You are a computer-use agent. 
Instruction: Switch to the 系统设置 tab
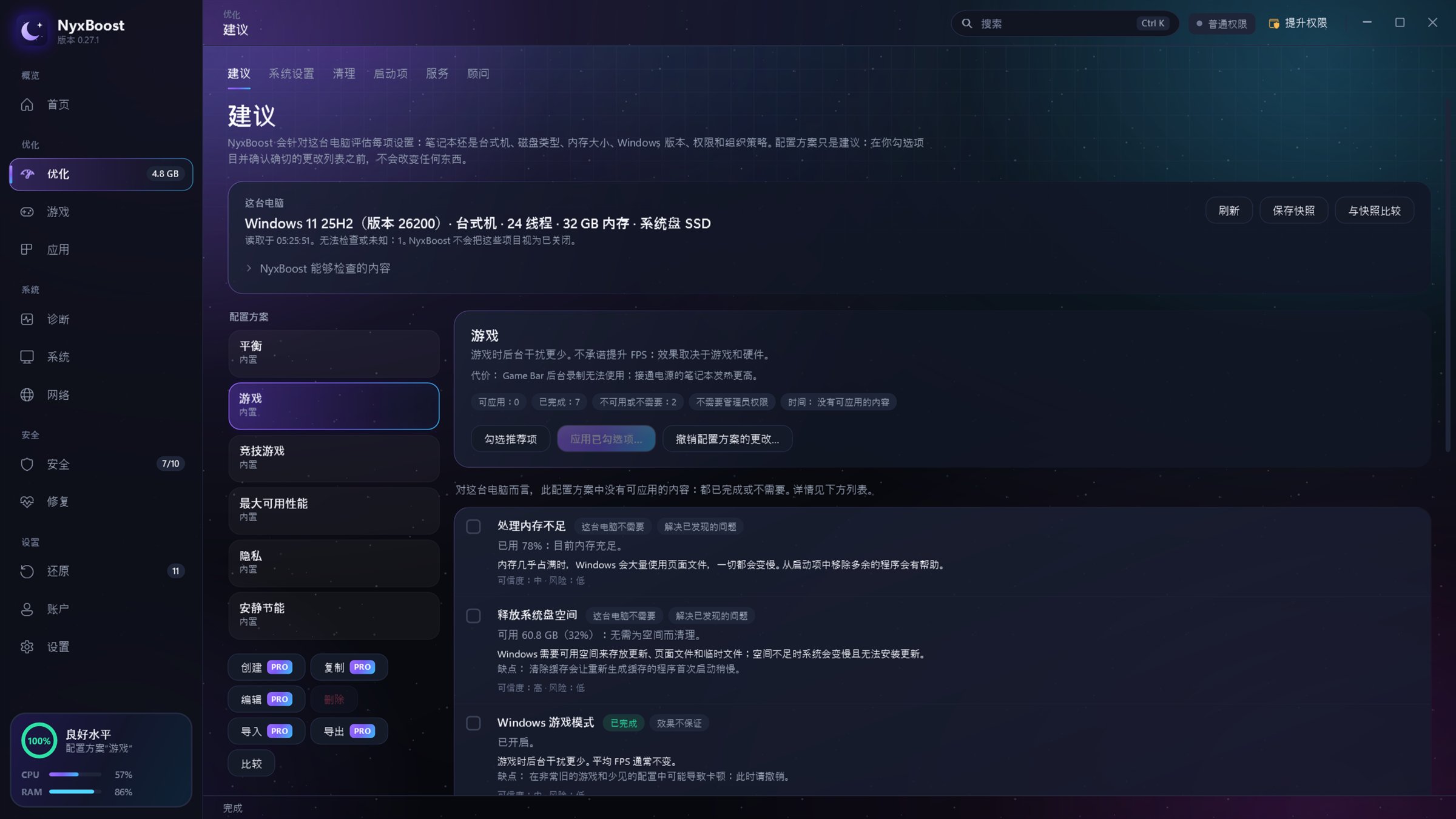click(x=291, y=73)
